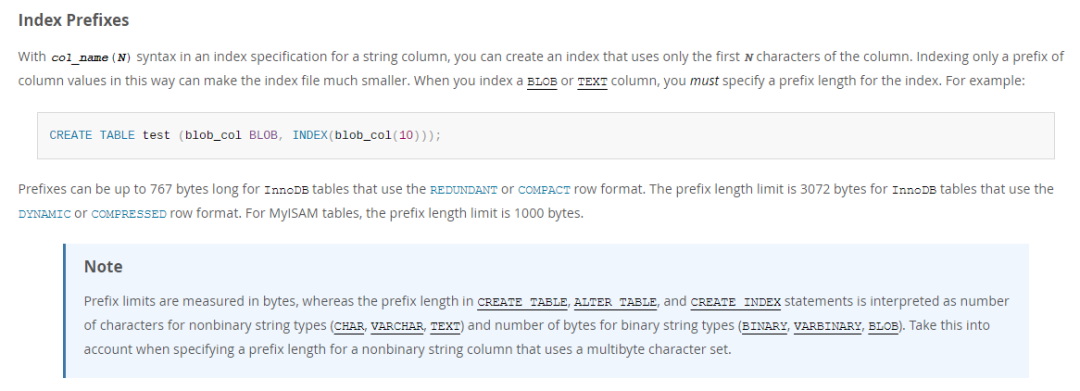Follow the REDUNDANT row format link
Screen dimensions: 1080x391
click(463, 190)
